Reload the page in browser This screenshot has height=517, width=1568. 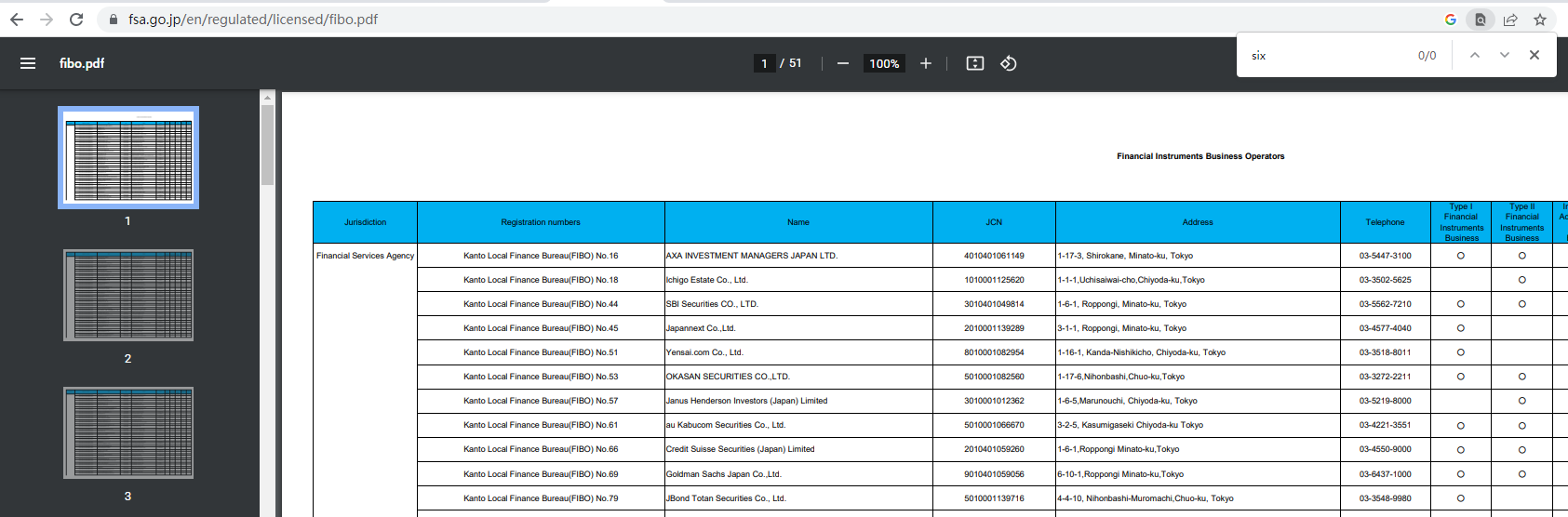click(x=76, y=20)
